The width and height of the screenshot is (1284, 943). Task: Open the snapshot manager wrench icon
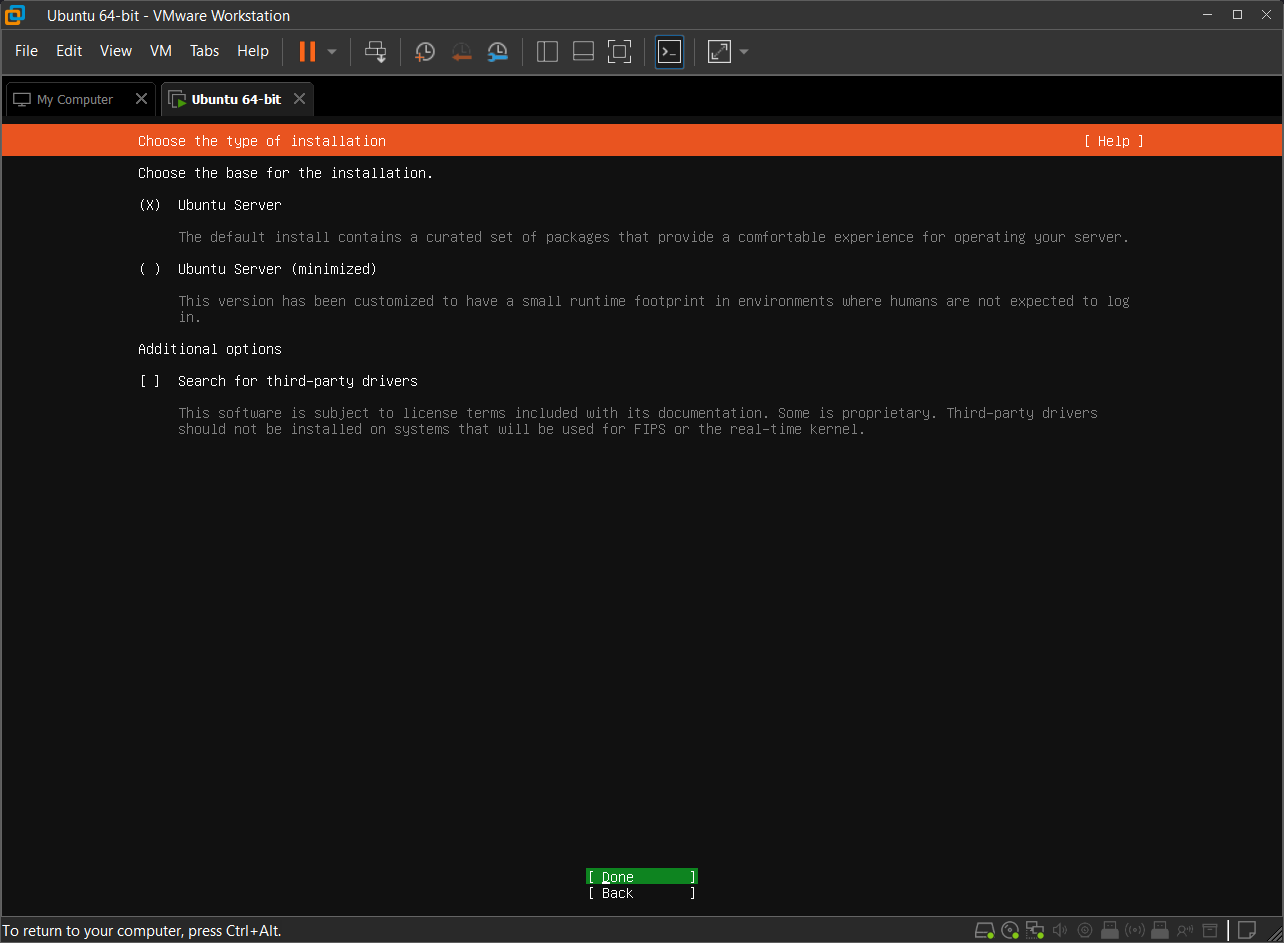pyautogui.click(x=497, y=51)
